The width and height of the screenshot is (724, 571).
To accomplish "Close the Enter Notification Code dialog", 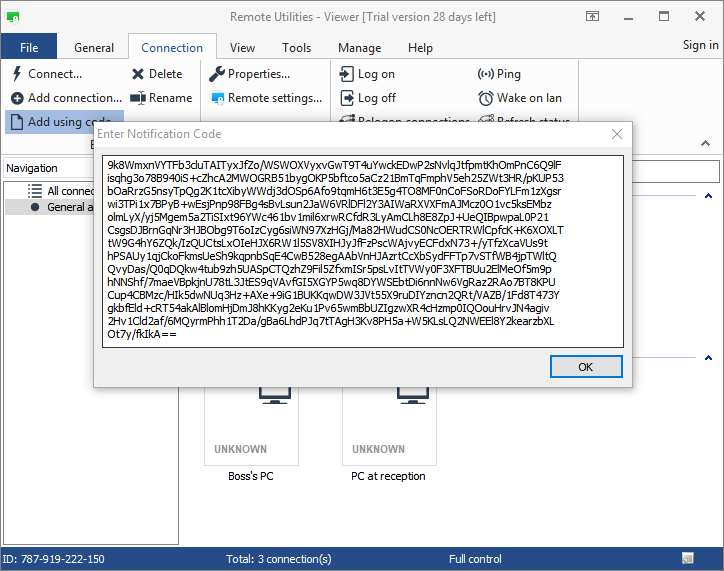I will pos(616,134).
